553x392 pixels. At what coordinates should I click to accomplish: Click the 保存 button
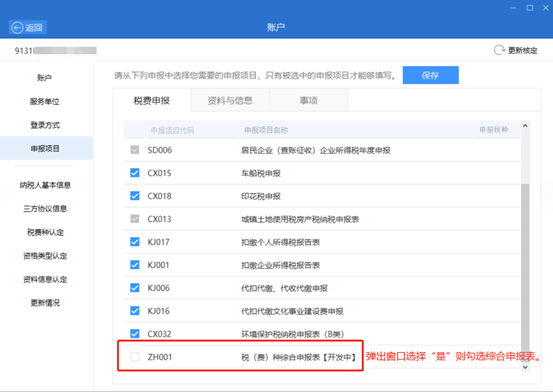(431, 75)
